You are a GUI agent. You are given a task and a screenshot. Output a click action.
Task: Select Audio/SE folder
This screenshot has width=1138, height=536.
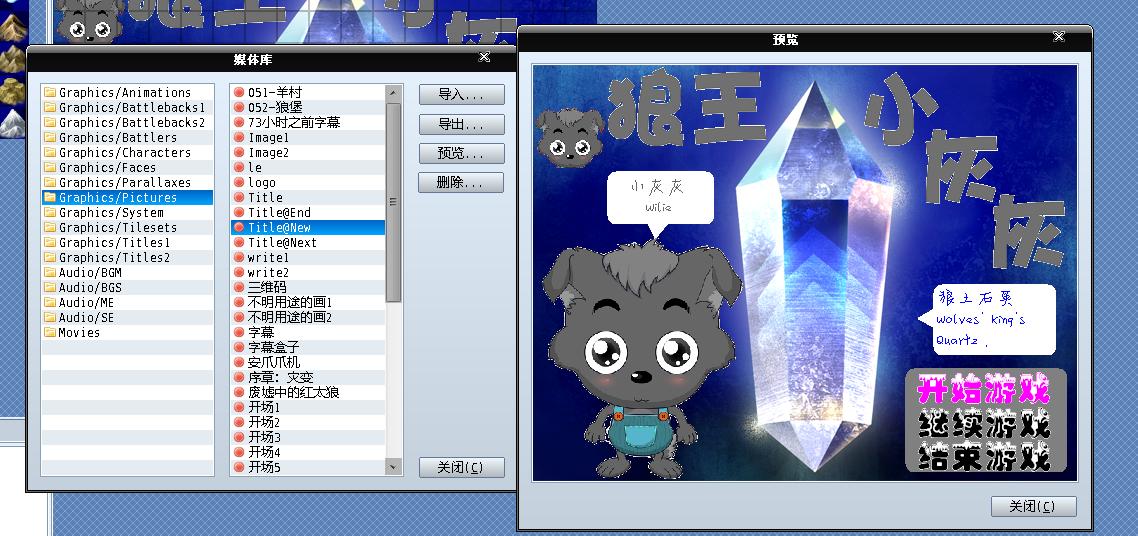pos(127,317)
